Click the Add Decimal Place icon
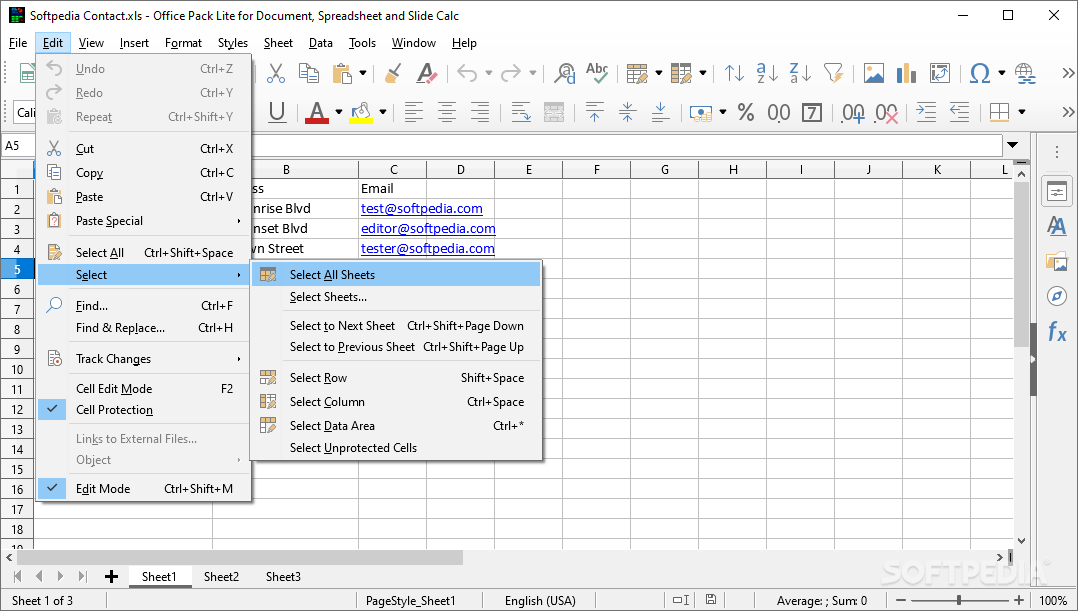The height and width of the screenshot is (611, 1078). tap(853, 112)
